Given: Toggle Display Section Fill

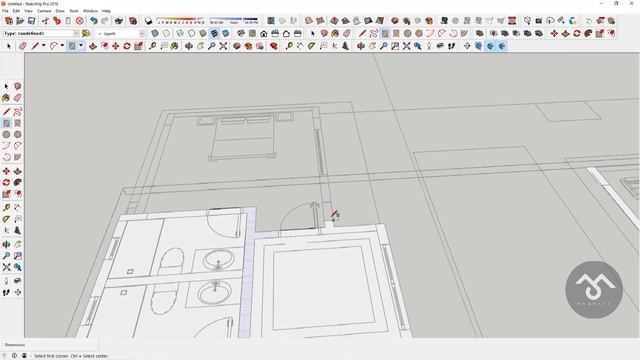Looking at the screenshot, I should 502,46.
